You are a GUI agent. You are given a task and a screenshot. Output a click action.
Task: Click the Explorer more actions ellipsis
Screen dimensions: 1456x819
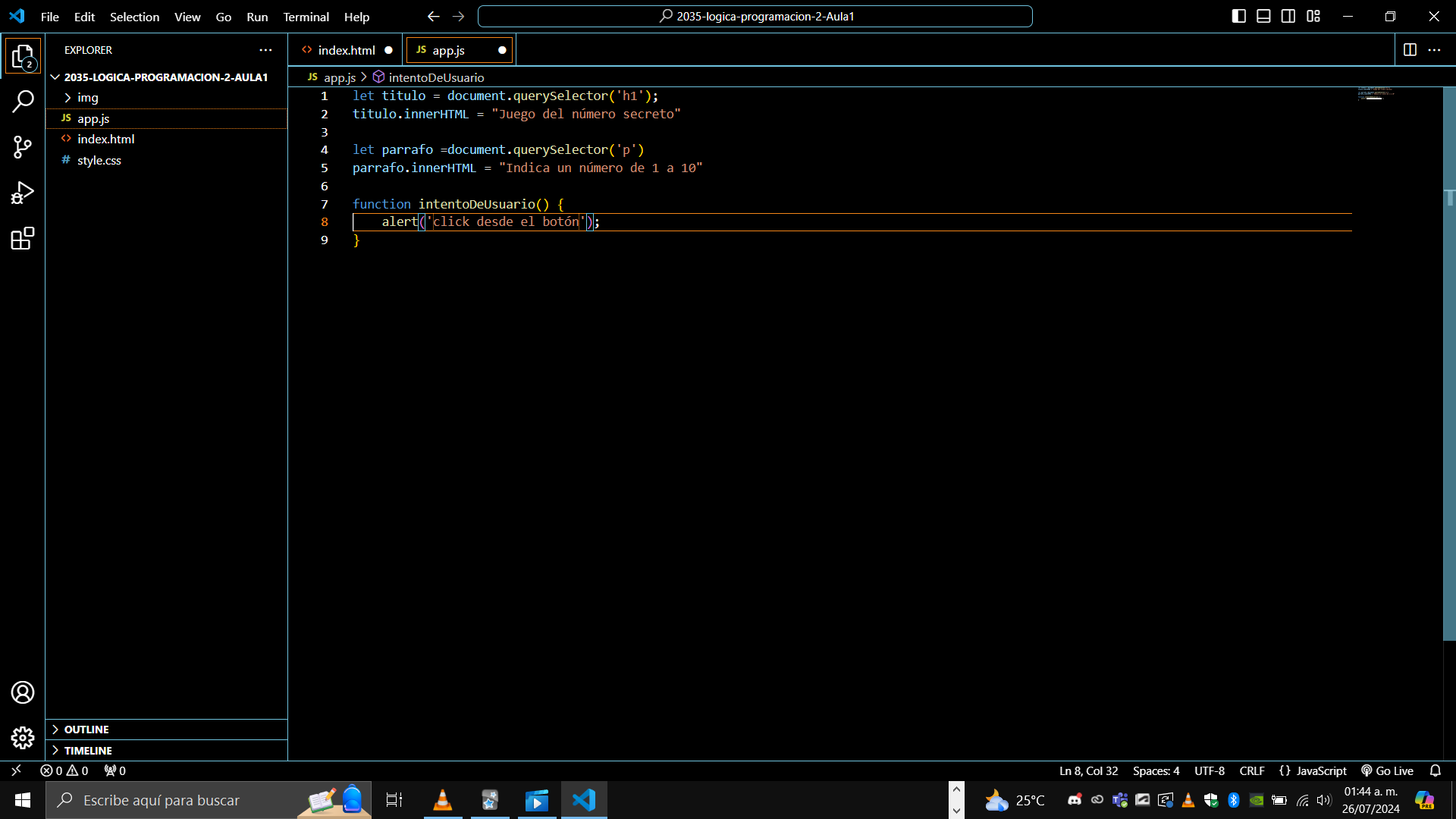265,50
